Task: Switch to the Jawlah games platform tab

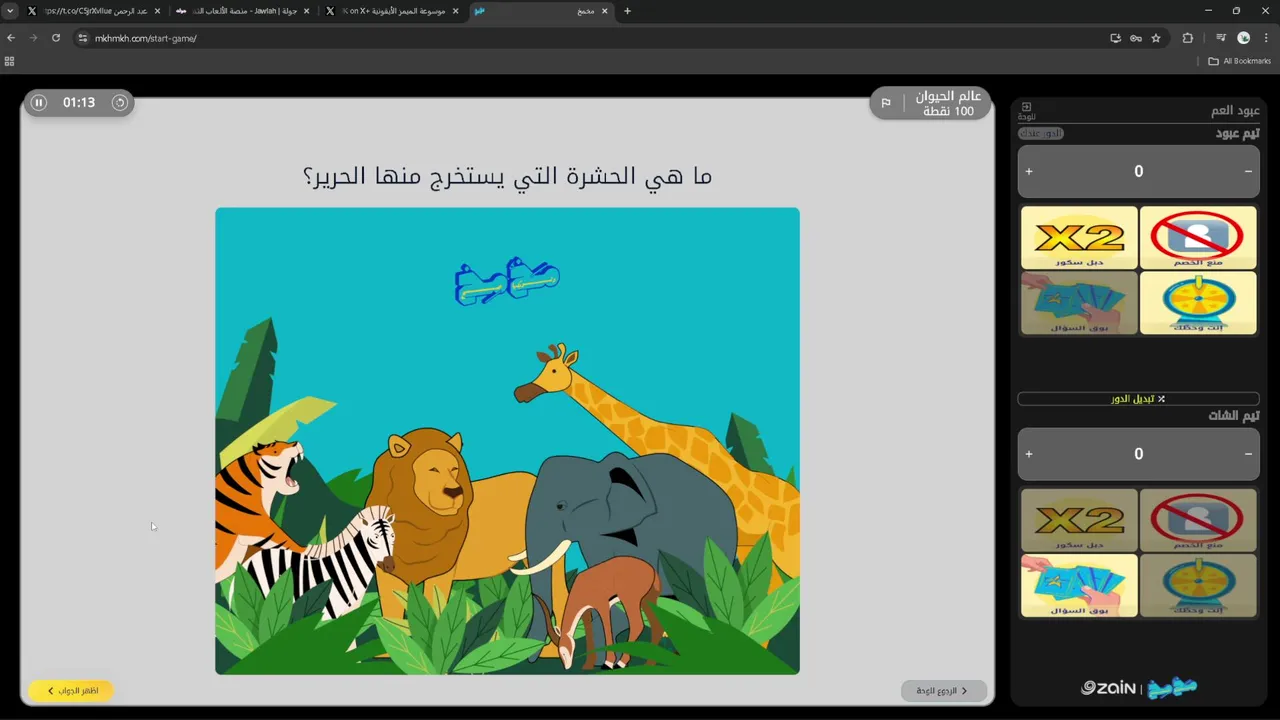Action: click(241, 11)
